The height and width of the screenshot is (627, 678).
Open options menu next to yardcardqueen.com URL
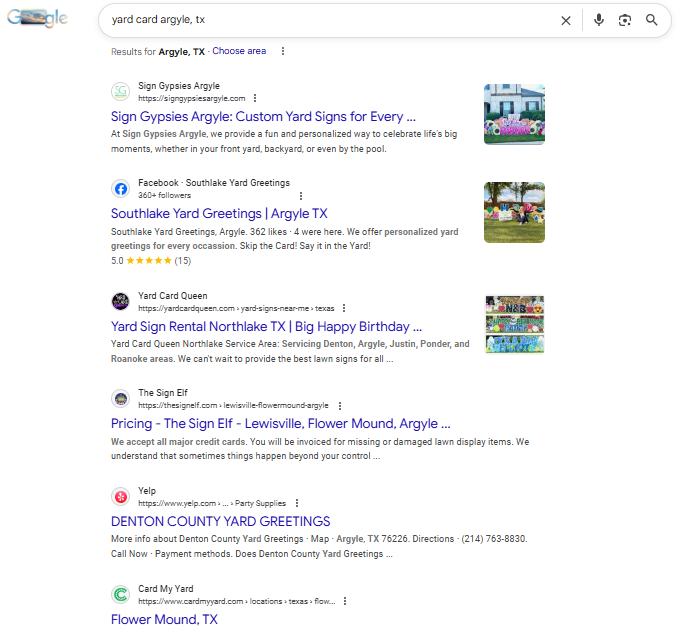(344, 308)
